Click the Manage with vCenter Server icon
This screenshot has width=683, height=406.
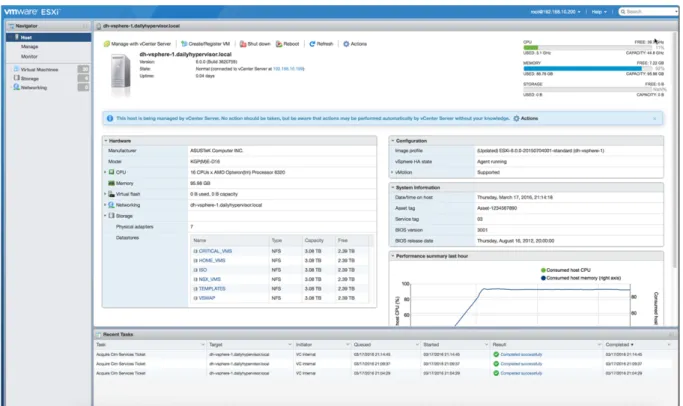tap(107, 44)
